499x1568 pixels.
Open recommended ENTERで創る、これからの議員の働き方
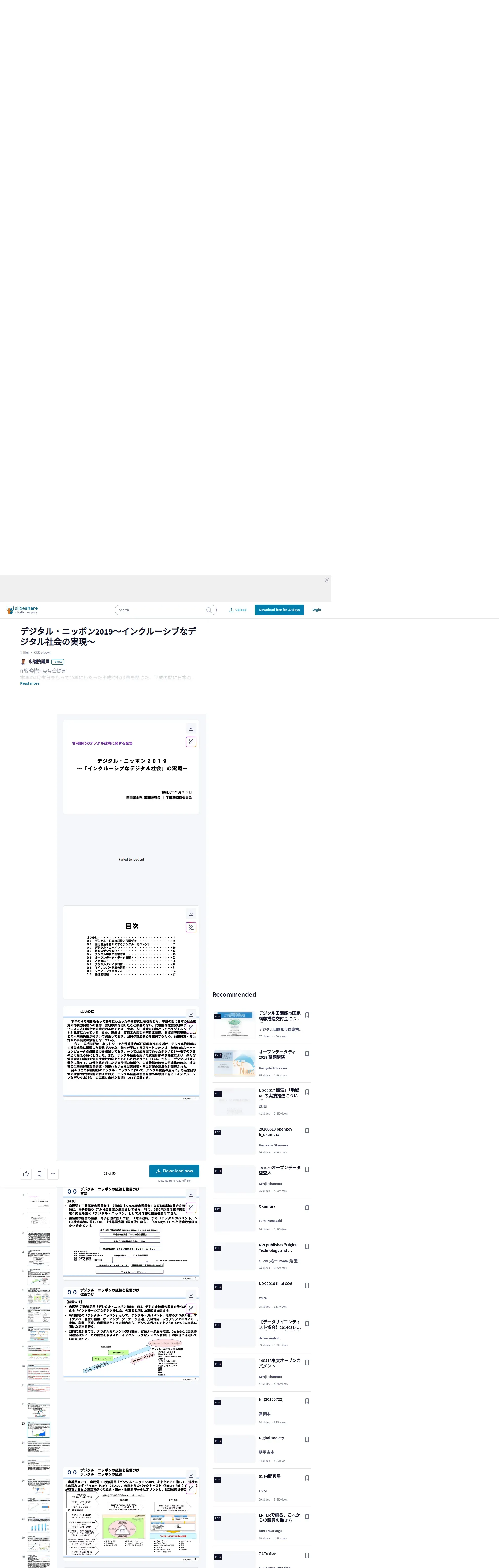(x=279, y=1518)
